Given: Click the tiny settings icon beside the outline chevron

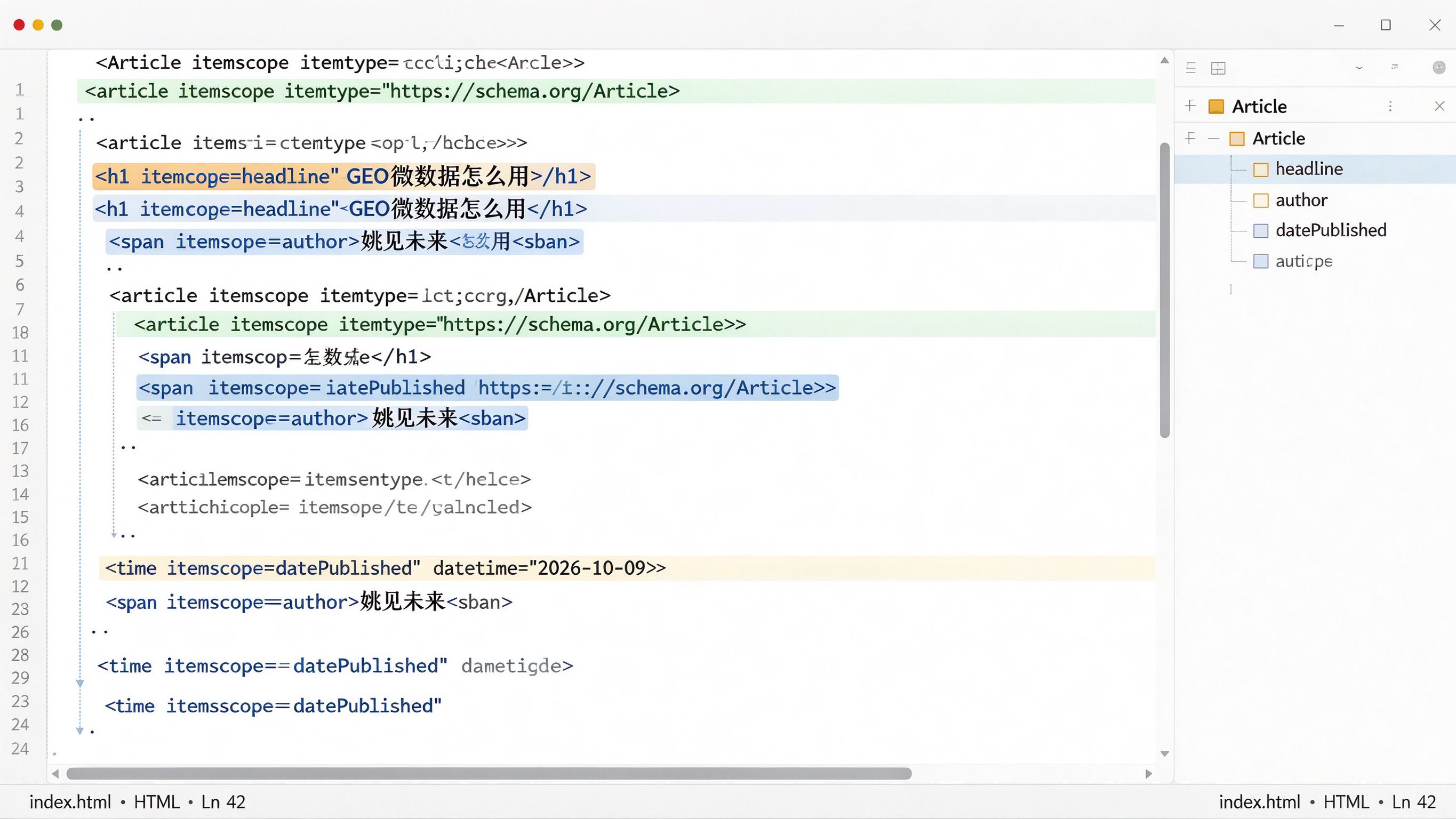Looking at the screenshot, I should (1394, 67).
